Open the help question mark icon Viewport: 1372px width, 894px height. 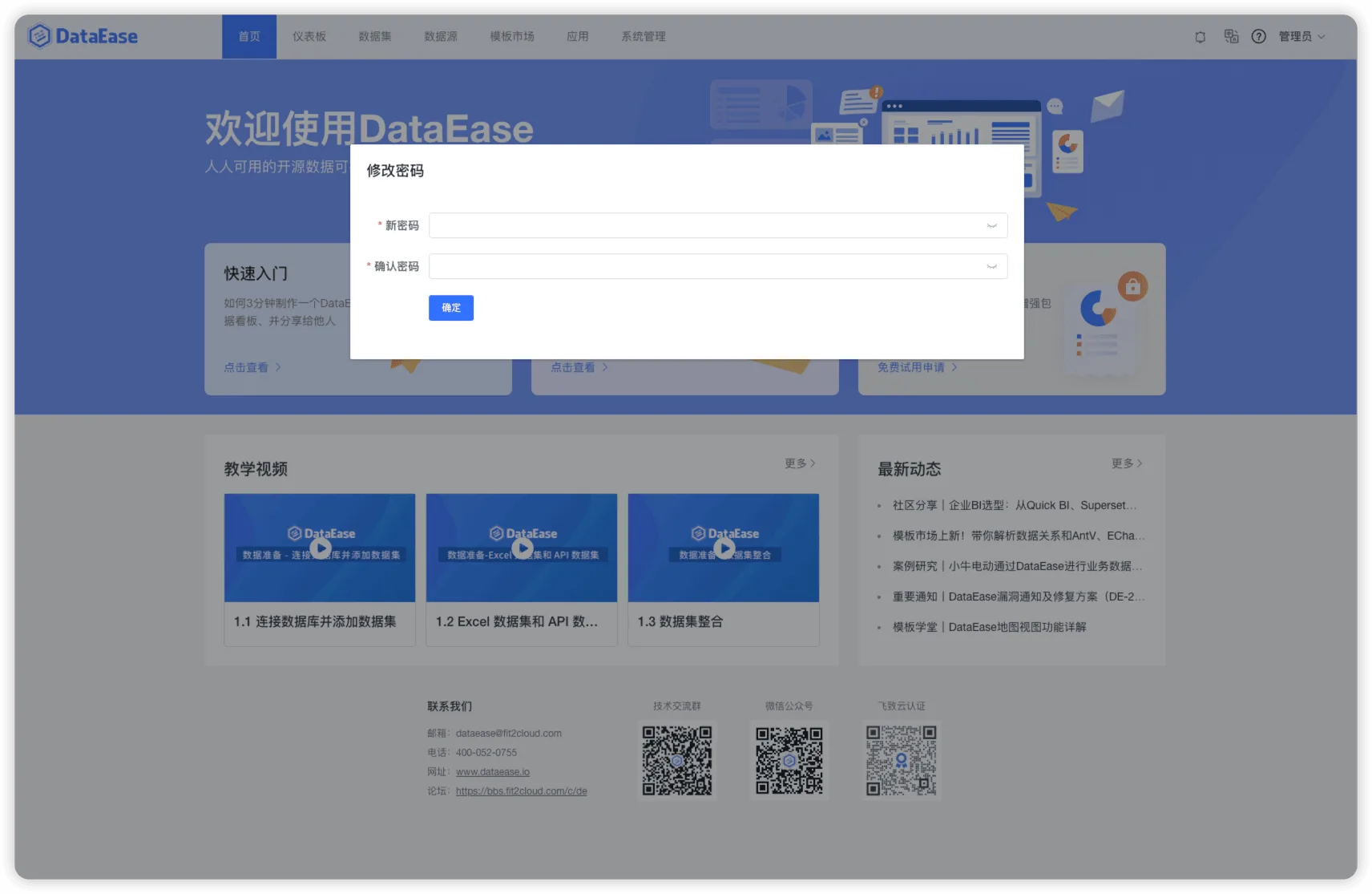tap(1259, 36)
